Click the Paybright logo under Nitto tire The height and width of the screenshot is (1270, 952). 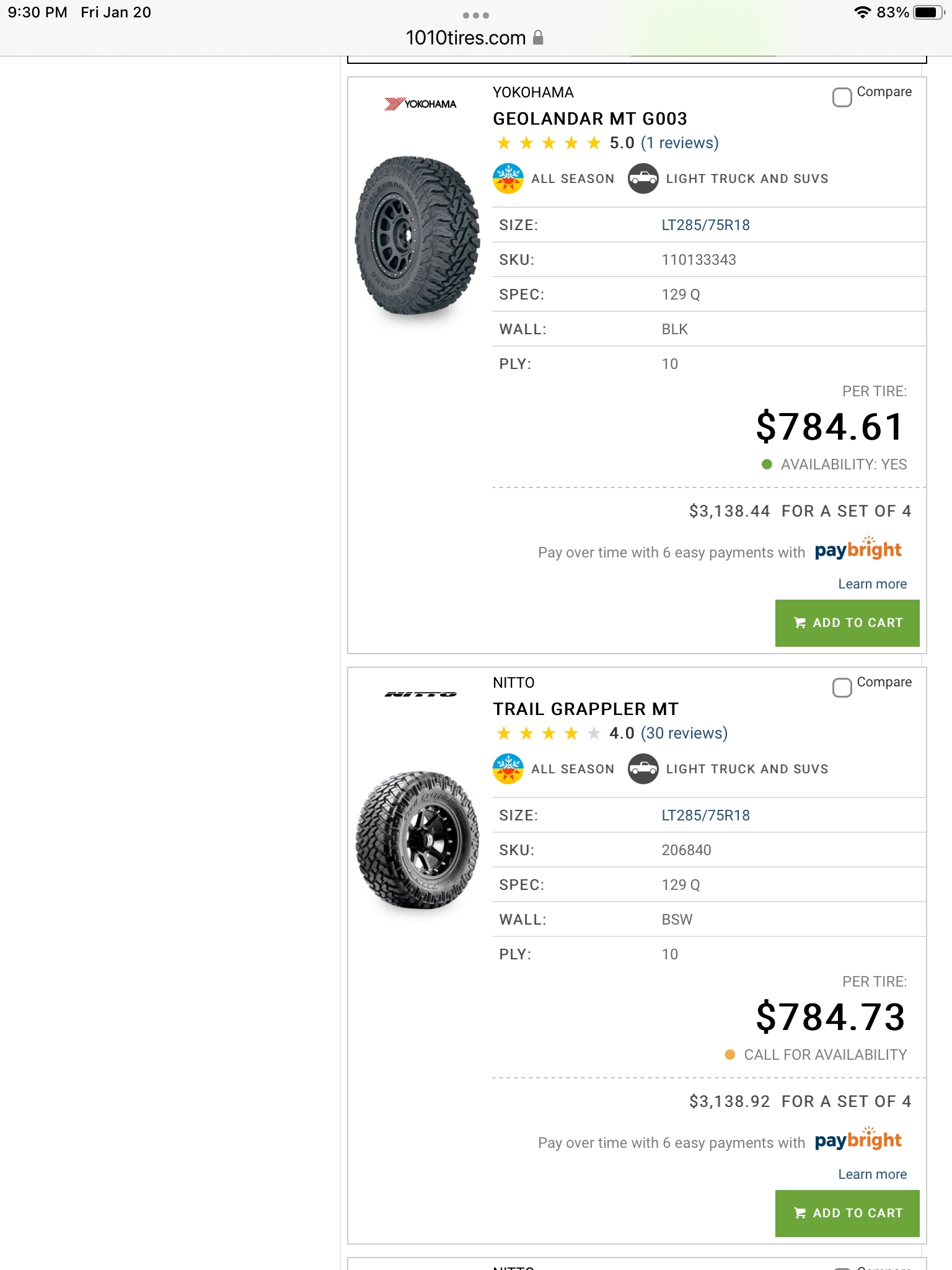click(x=858, y=1140)
